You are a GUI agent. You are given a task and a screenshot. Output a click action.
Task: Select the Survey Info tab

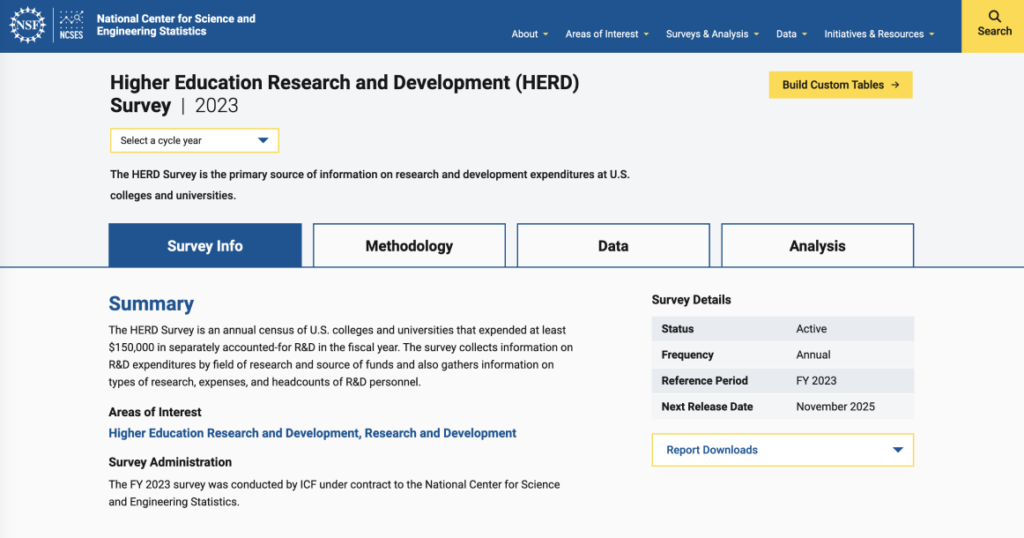(x=205, y=246)
